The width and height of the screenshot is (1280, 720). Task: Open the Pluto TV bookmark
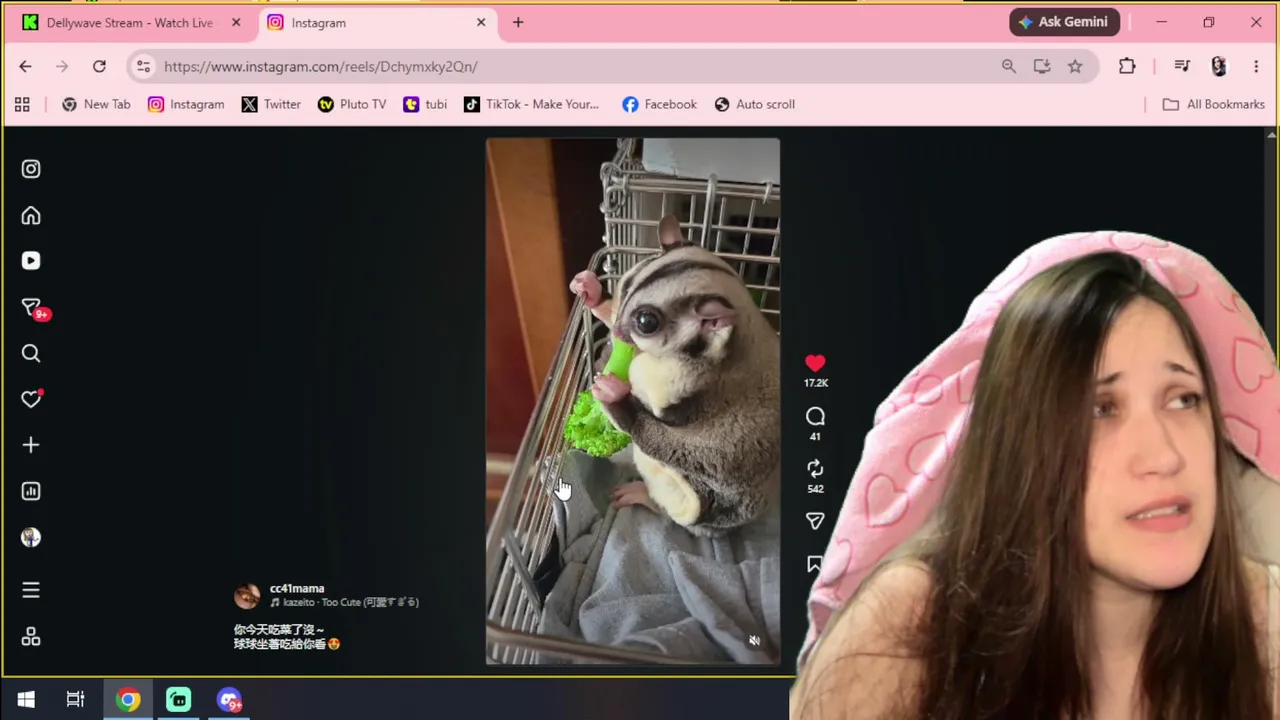click(352, 104)
